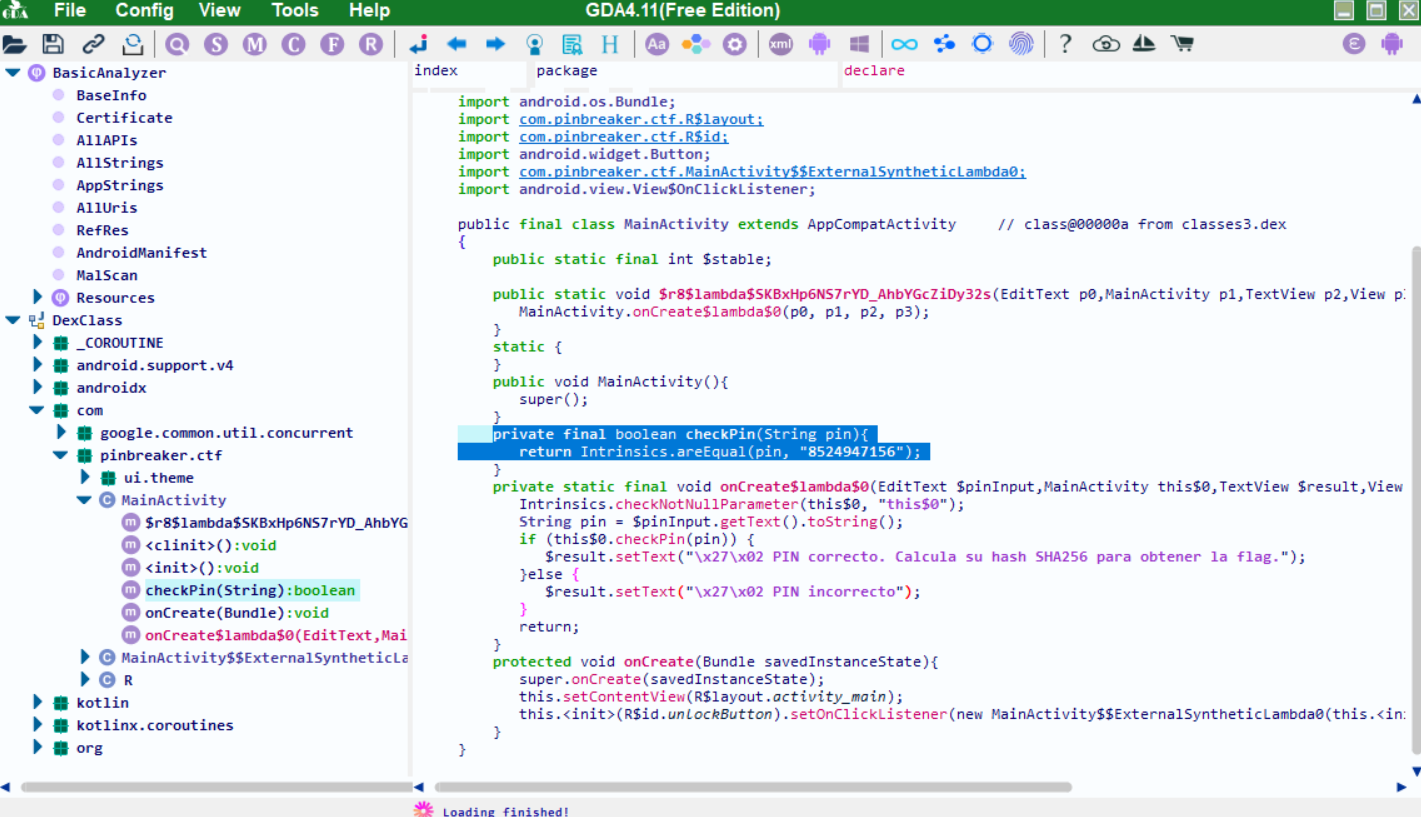Image resolution: width=1421 pixels, height=817 pixels.
Task: Click the sailboat toolbar icon
Action: tap(1144, 44)
